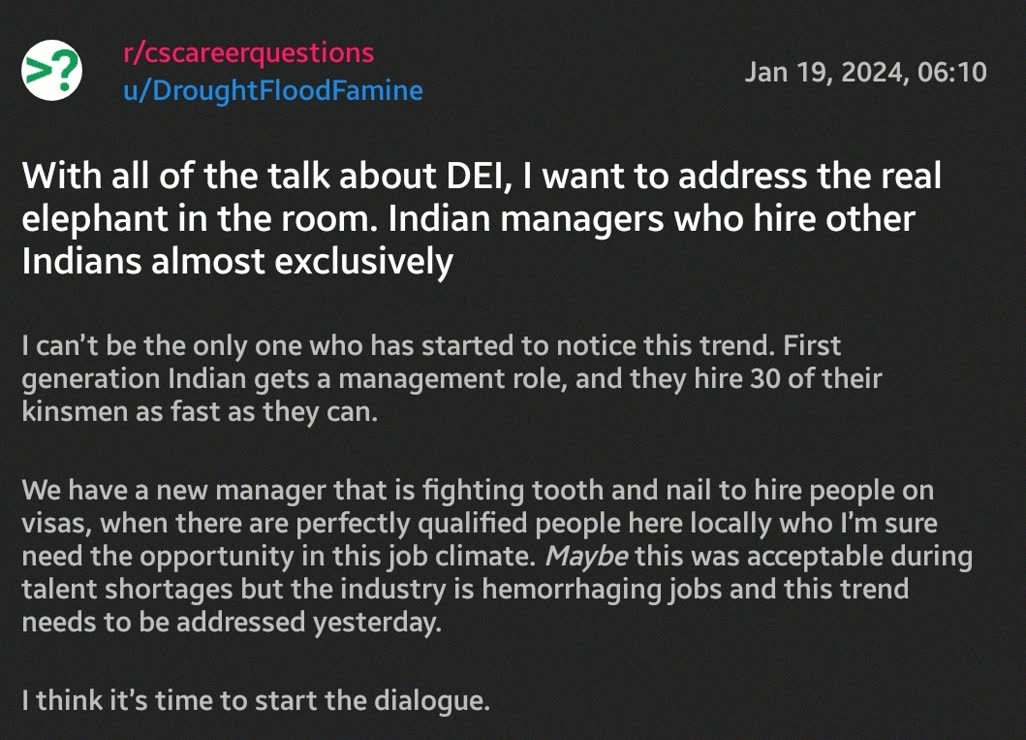
Task: Click the word elephant in the title
Action: [94, 219]
